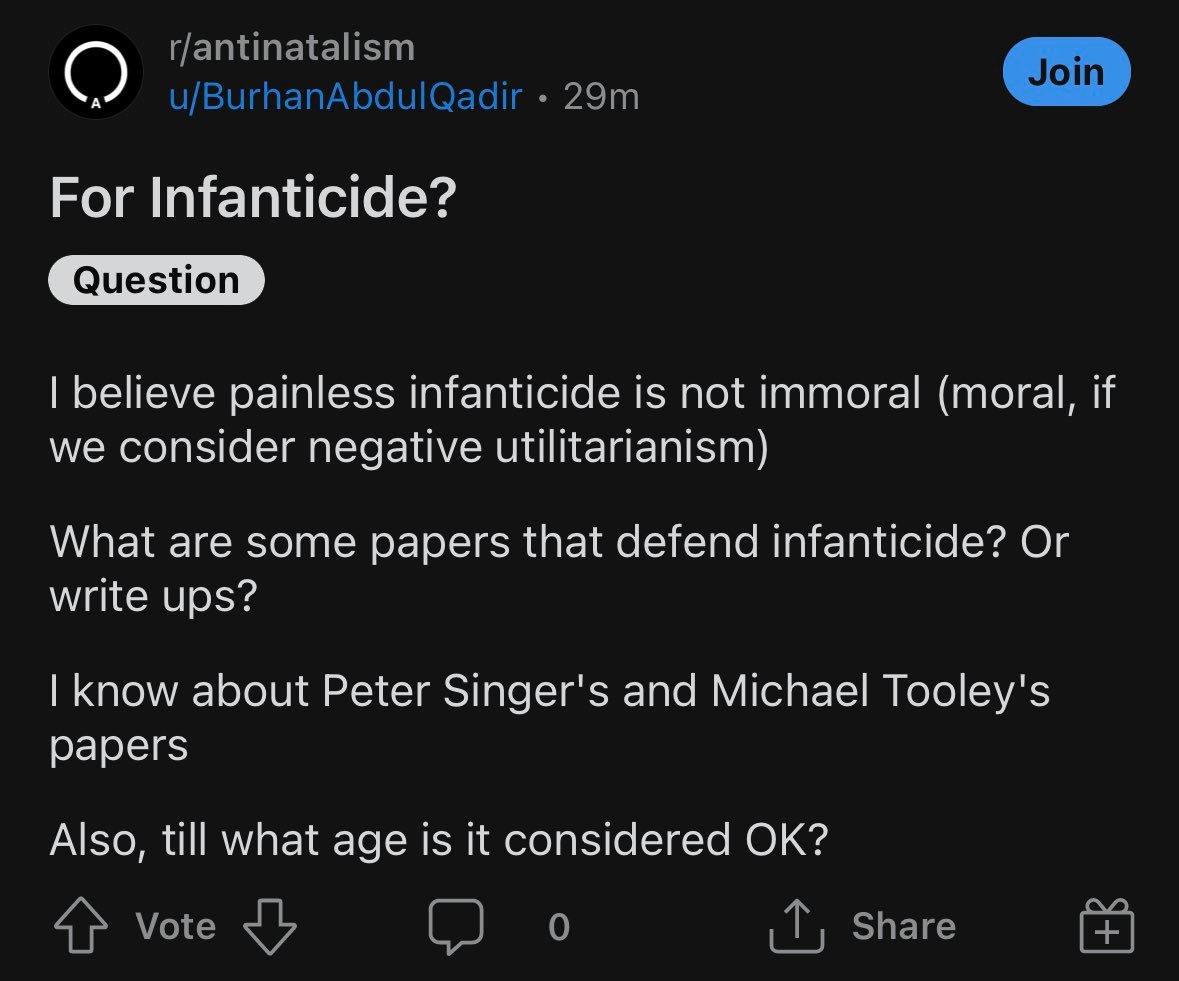Click the "Vote" label between arrows

pyautogui.click(x=175, y=926)
